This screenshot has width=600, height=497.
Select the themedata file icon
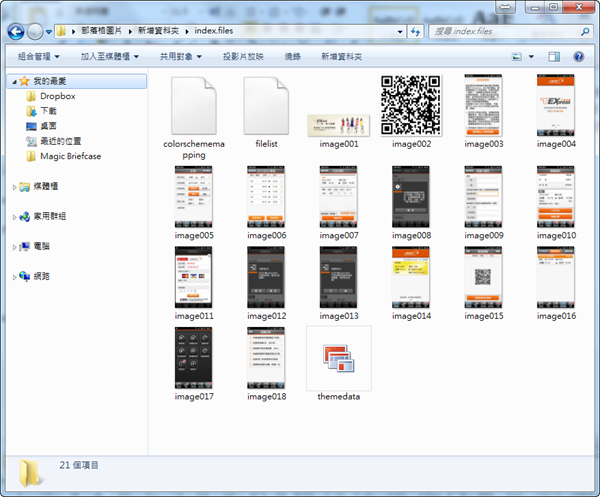(x=338, y=358)
